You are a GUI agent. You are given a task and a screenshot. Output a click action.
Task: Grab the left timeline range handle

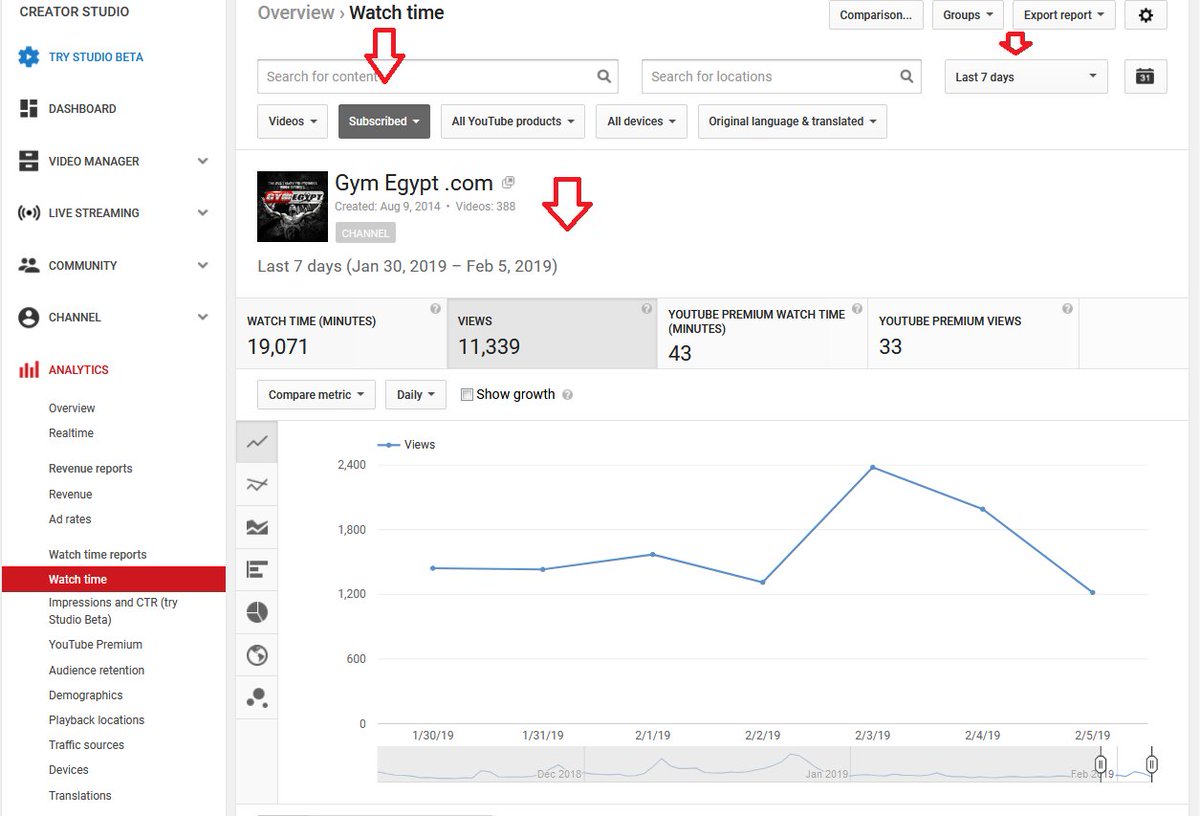[x=1100, y=764]
